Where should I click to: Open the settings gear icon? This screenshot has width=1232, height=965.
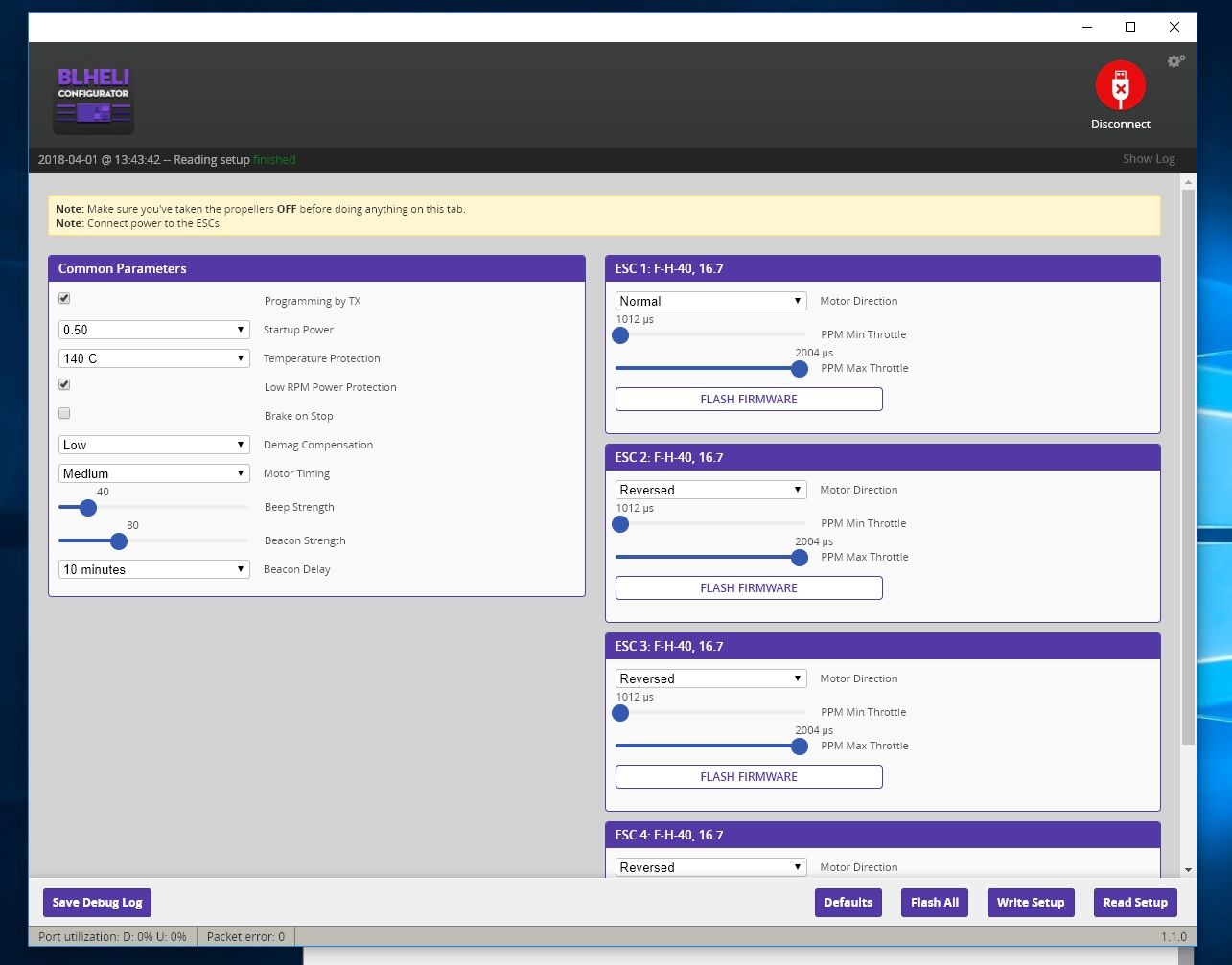[1175, 61]
